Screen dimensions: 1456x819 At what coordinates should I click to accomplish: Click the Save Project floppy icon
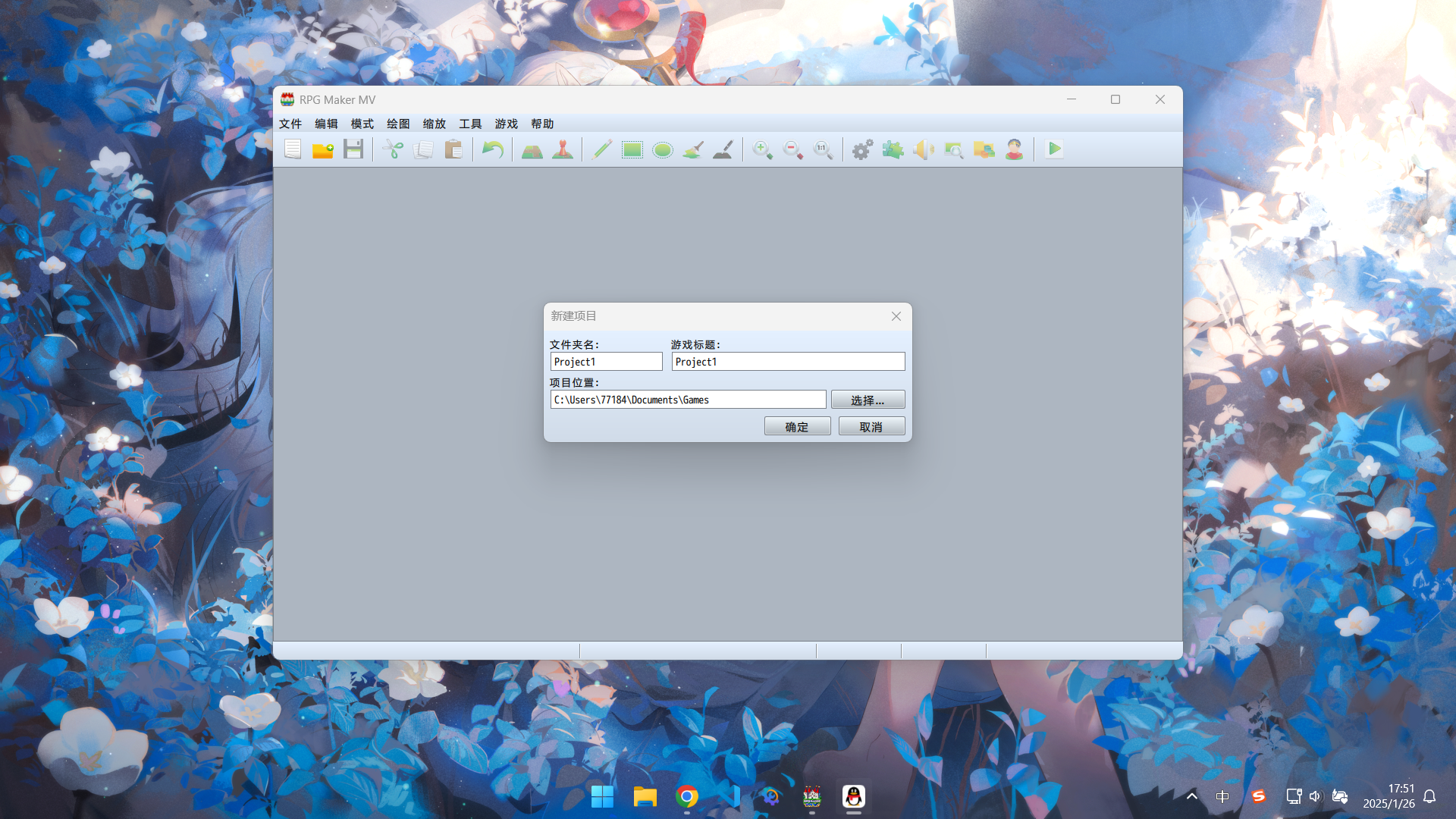coord(353,149)
